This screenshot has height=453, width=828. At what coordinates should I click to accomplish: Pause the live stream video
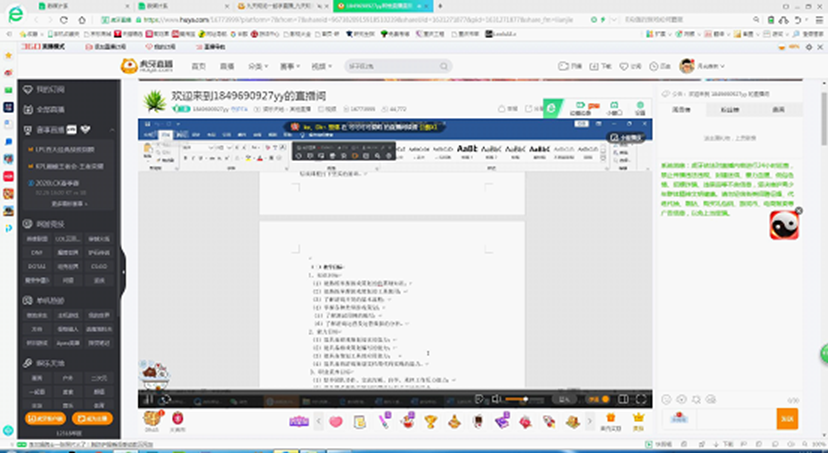click(x=148, y=399)
